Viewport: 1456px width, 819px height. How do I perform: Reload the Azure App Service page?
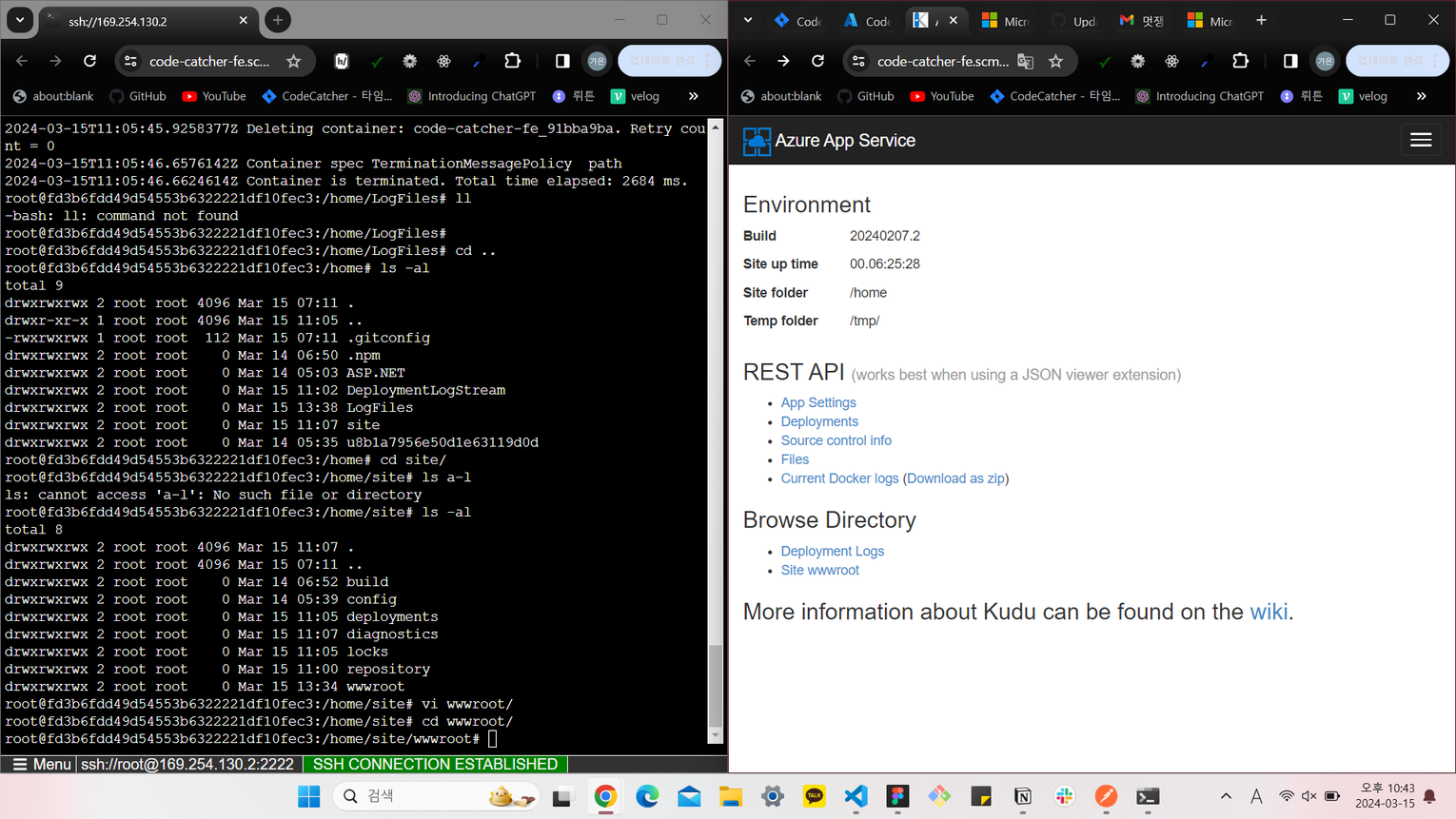click(x=817, y=61)
